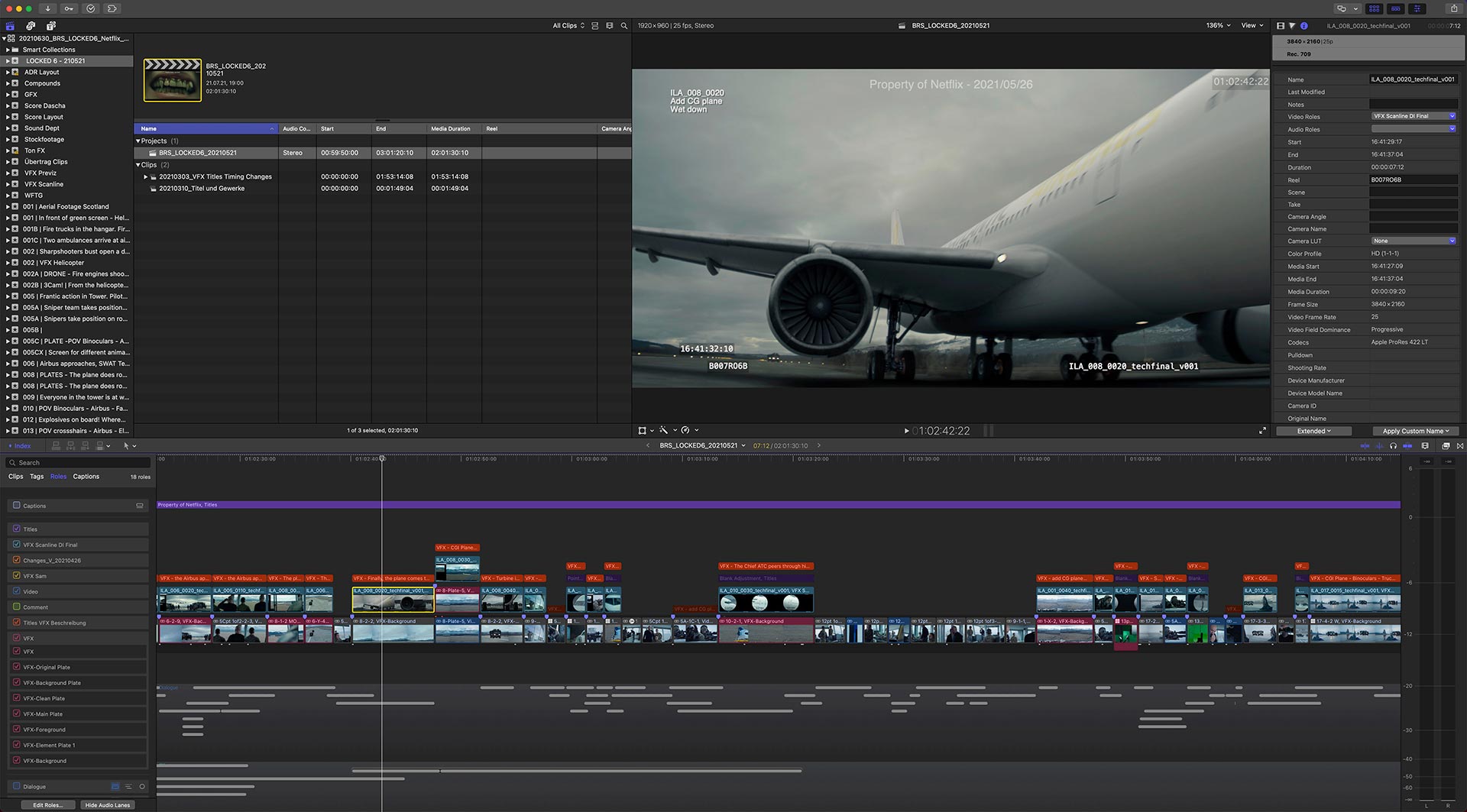Viewport: 1467px width, 812px height.
Task: Open the Video inspector filmstrip icon
Action: tap(1281, 26)
